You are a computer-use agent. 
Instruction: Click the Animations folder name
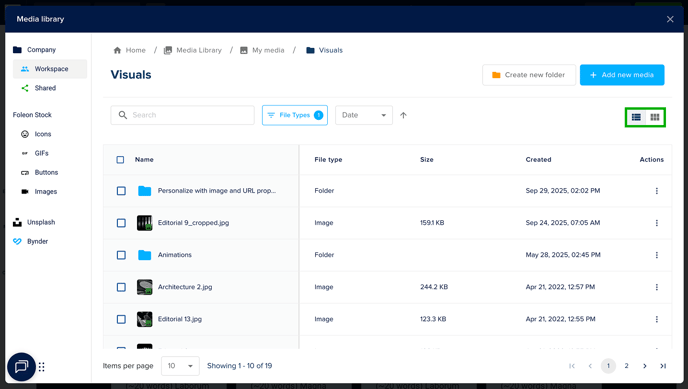click(x=175, y=255)
